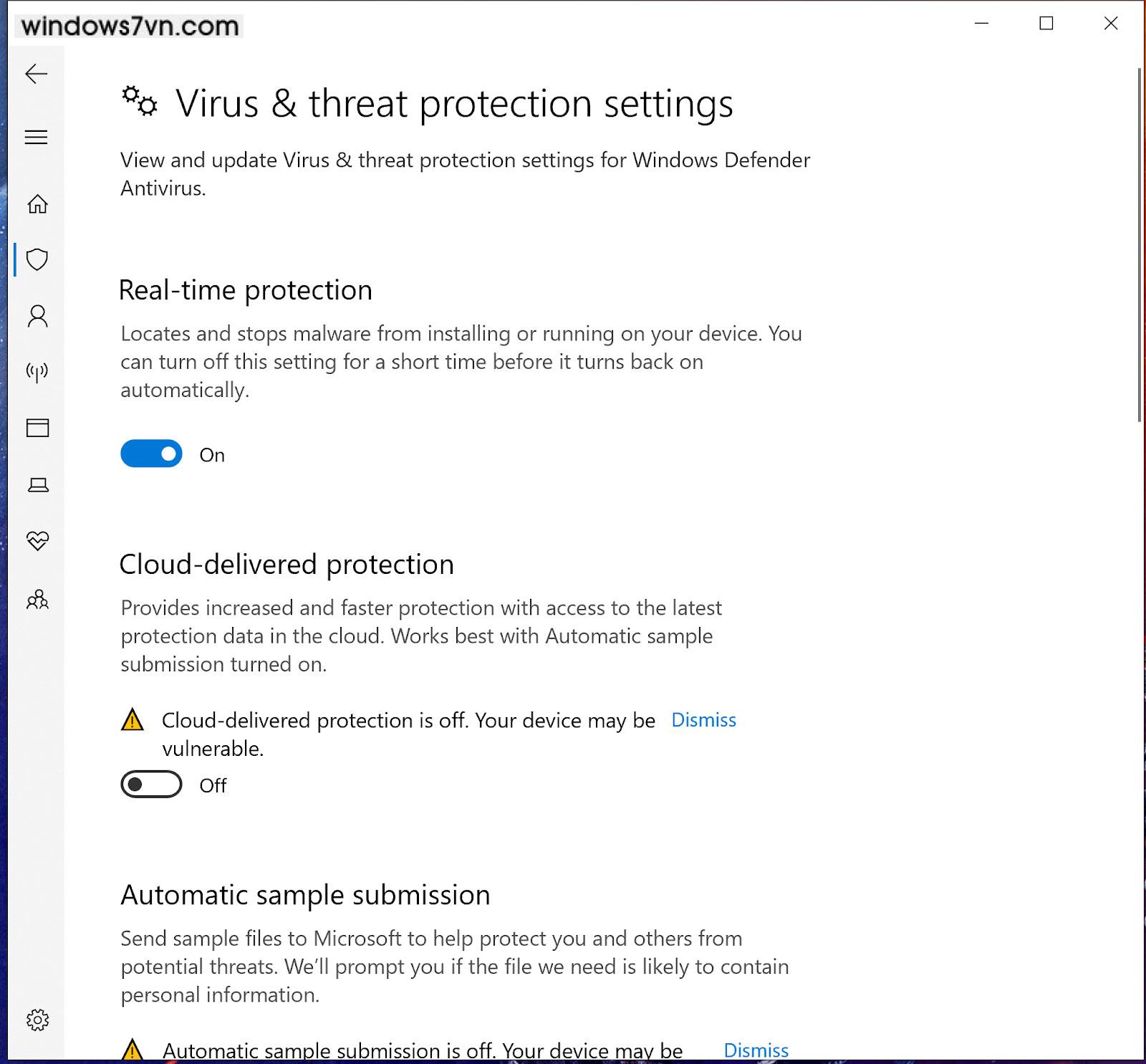
Task: Maximize the Windows Security window
Action: pos(1046,24)
